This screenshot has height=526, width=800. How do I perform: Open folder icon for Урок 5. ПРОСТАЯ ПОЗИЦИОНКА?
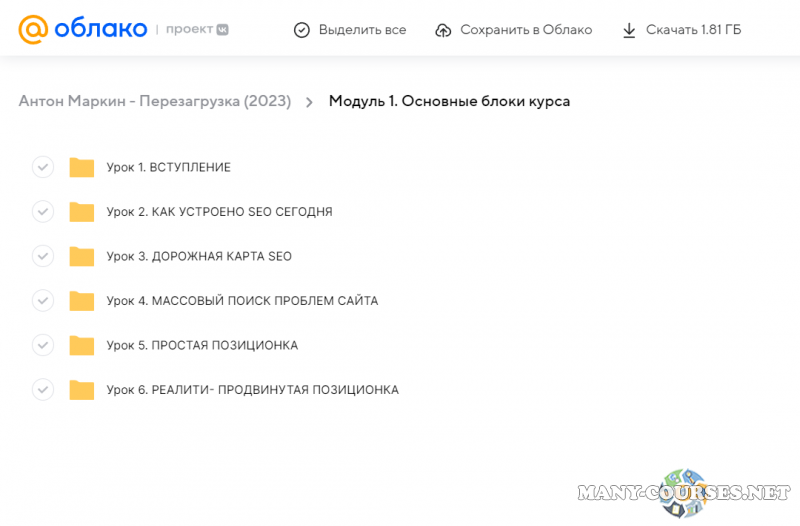pos(81,345)
